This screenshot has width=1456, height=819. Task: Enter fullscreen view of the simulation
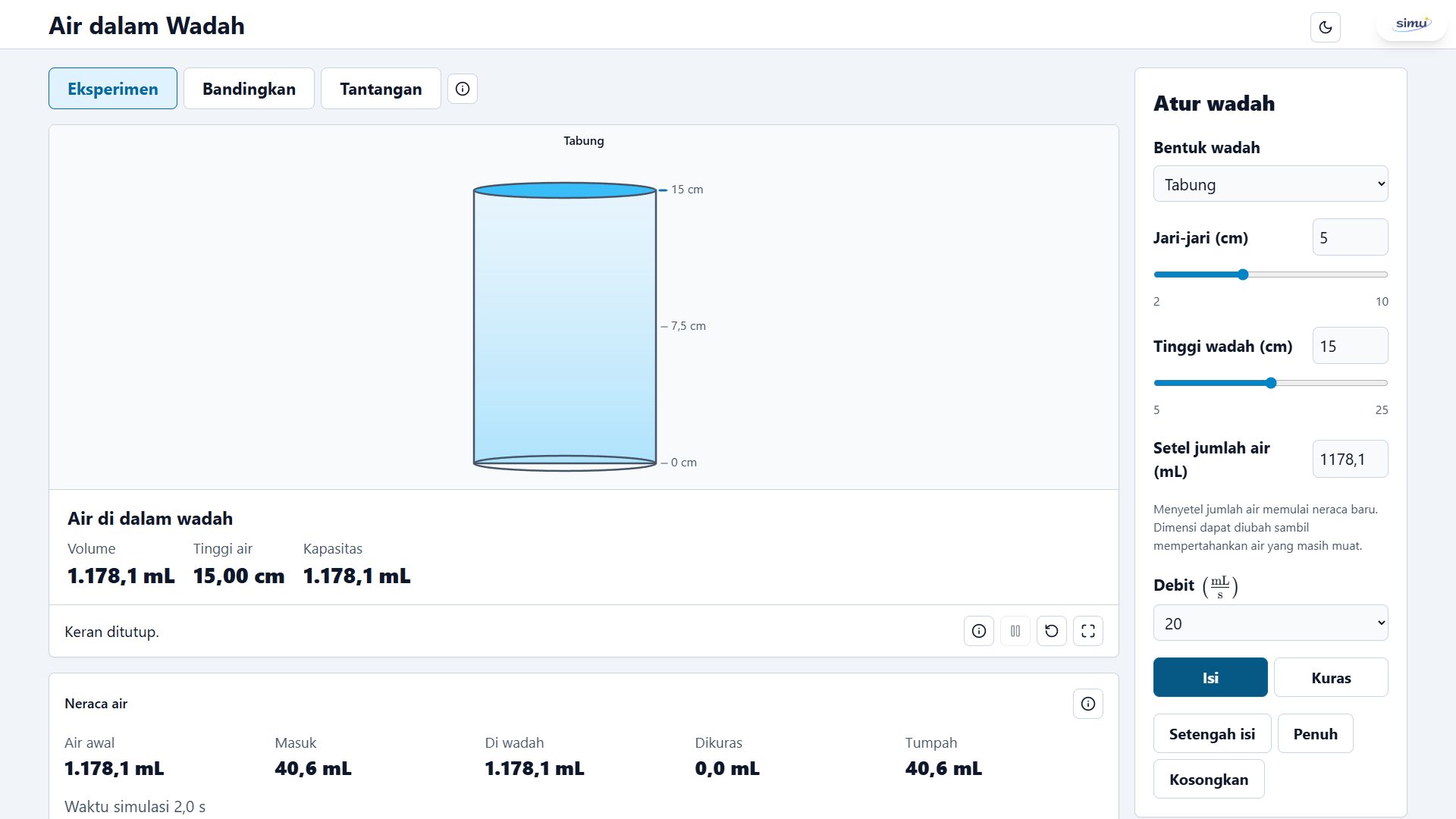(1088, 631)
